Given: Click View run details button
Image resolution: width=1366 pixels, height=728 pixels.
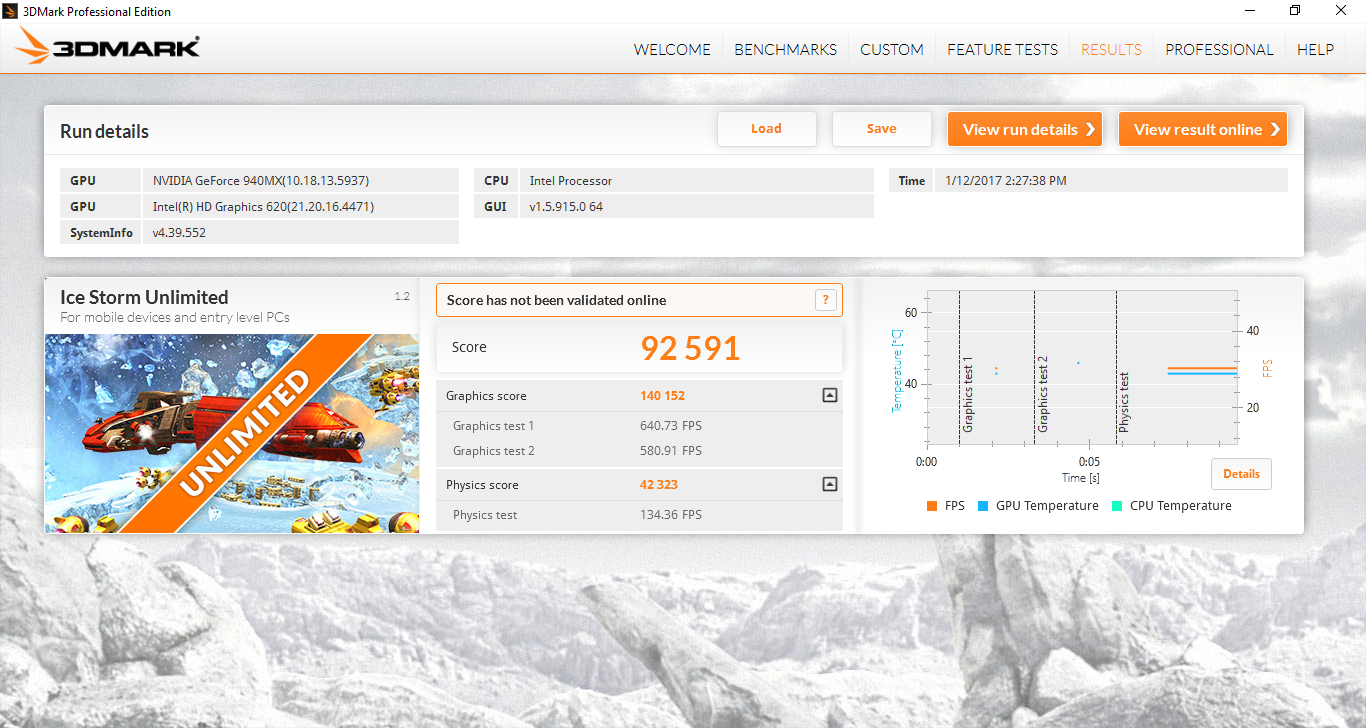Looking at the screenshot, I should click(x=1025, y=129).
